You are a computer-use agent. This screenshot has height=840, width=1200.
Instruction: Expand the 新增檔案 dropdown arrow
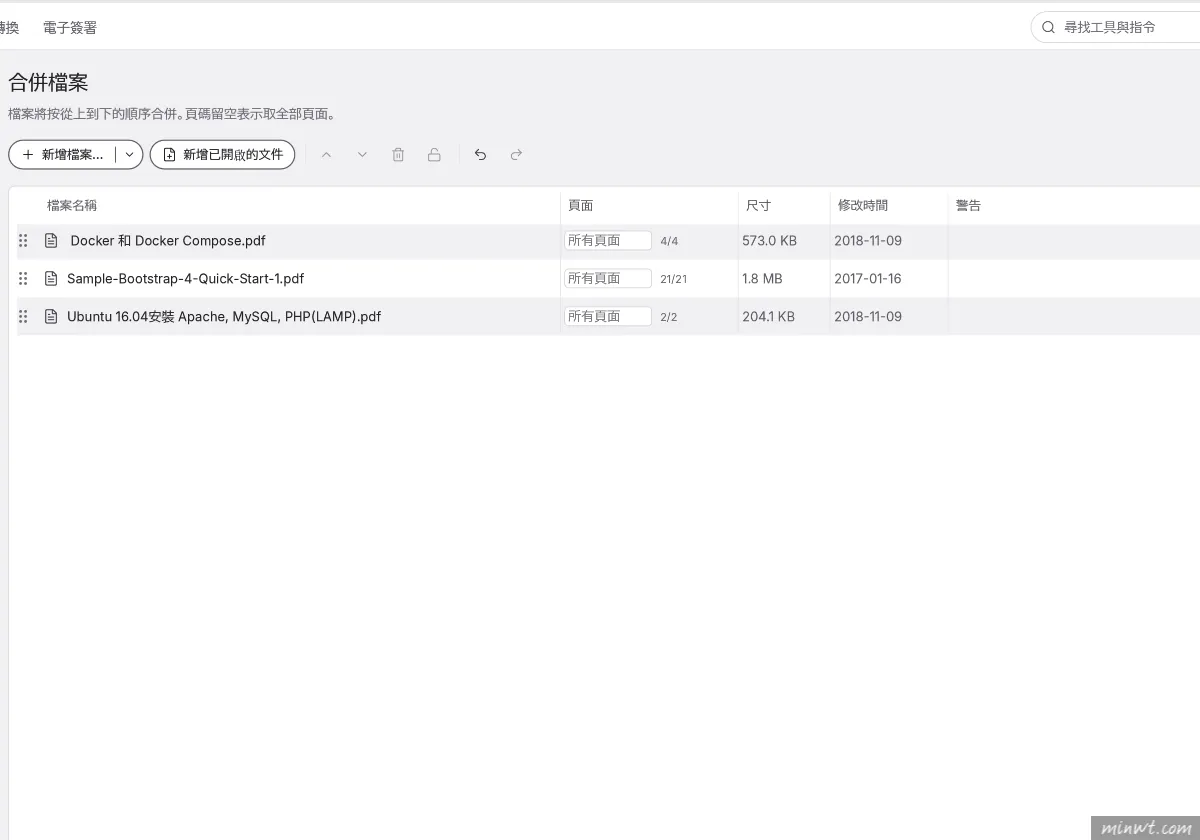pos(129,155)
